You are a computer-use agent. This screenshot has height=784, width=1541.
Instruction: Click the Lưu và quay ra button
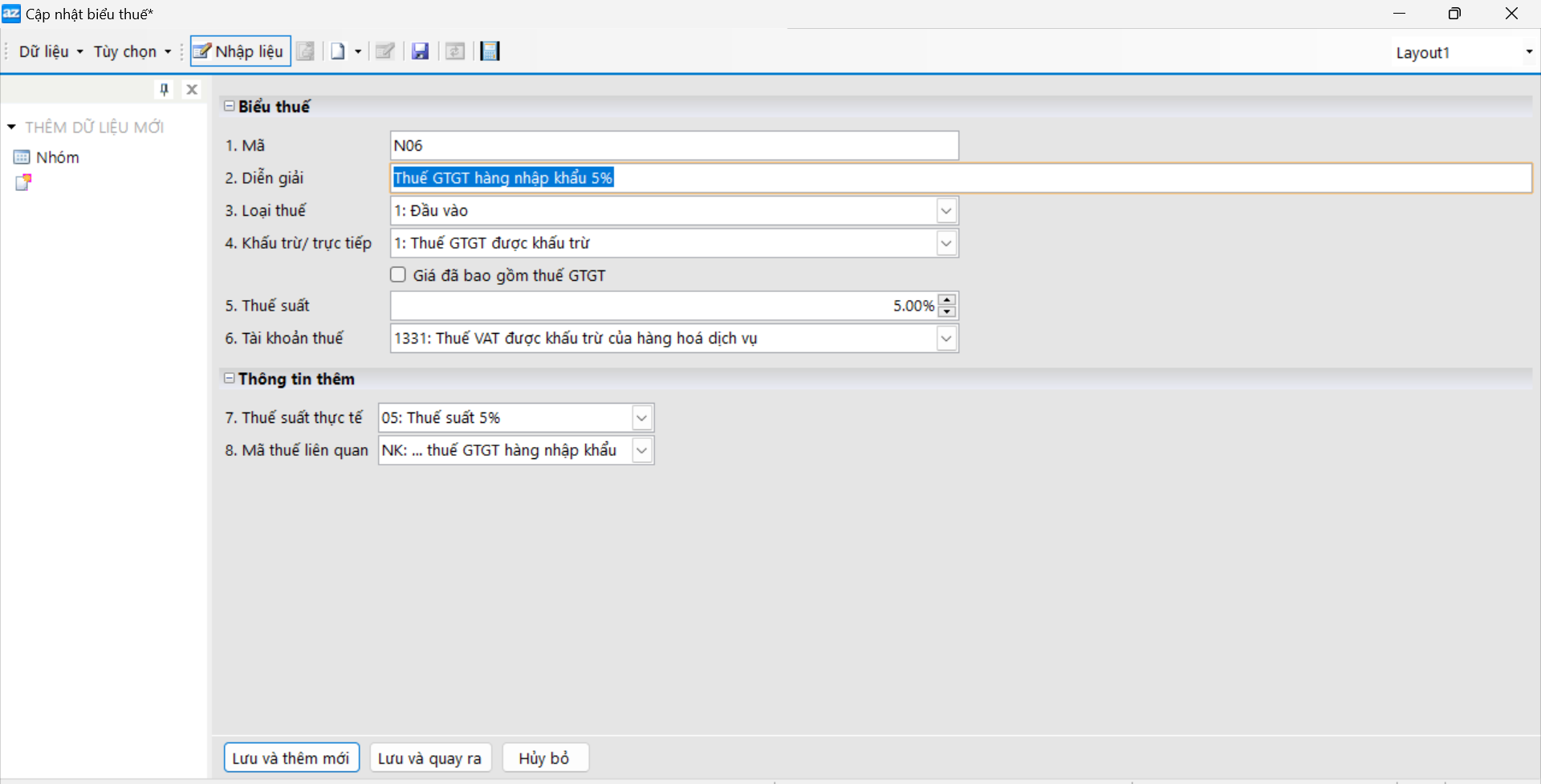click(x=429, y=758)
